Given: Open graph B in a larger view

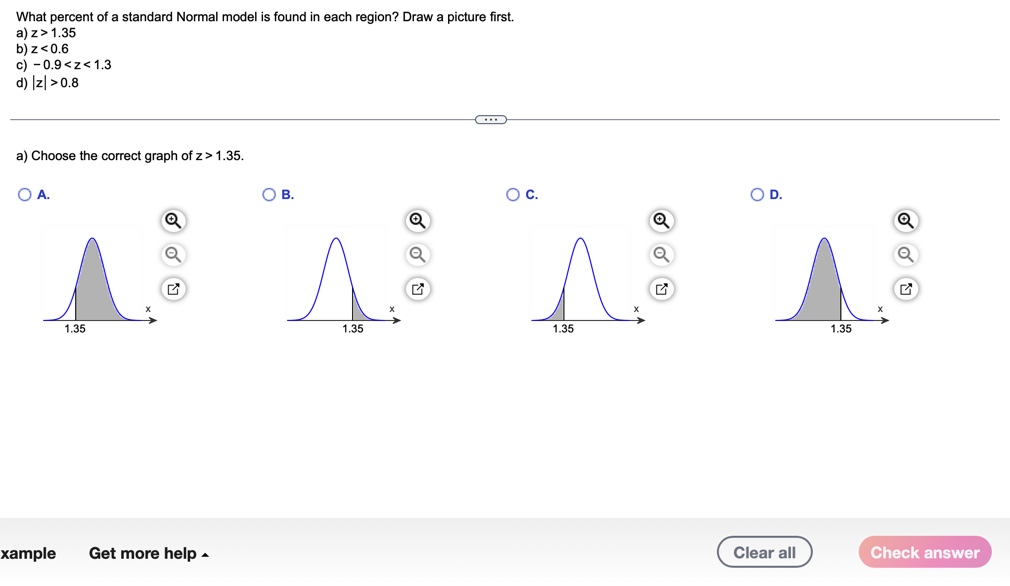Looking at the screenshot, I should [417, 289].
